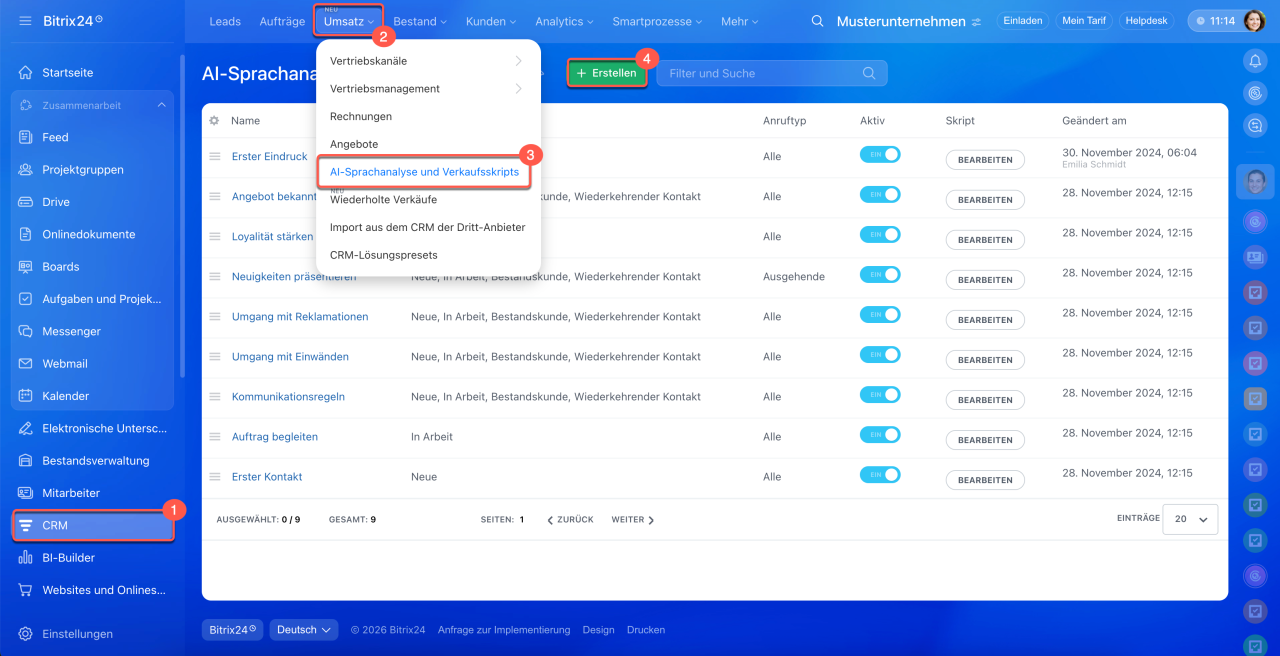Viewport: 1280px width, 656px height.
Task: Click the green Erstellen button
Action: [607, 73]
